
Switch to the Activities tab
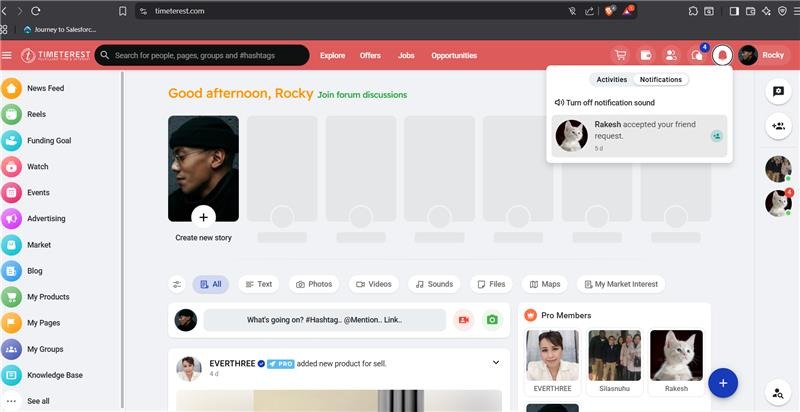[611, 80]
